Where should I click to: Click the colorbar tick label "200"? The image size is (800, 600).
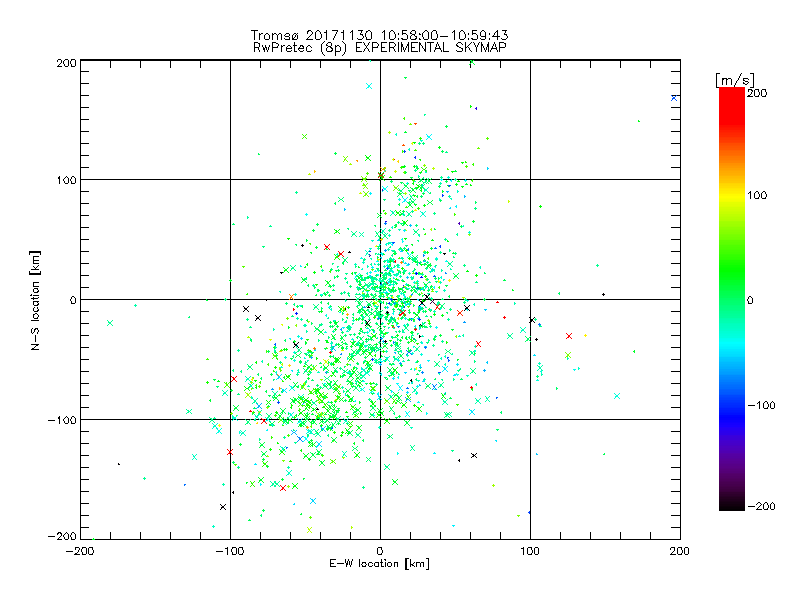pos(757,93)
